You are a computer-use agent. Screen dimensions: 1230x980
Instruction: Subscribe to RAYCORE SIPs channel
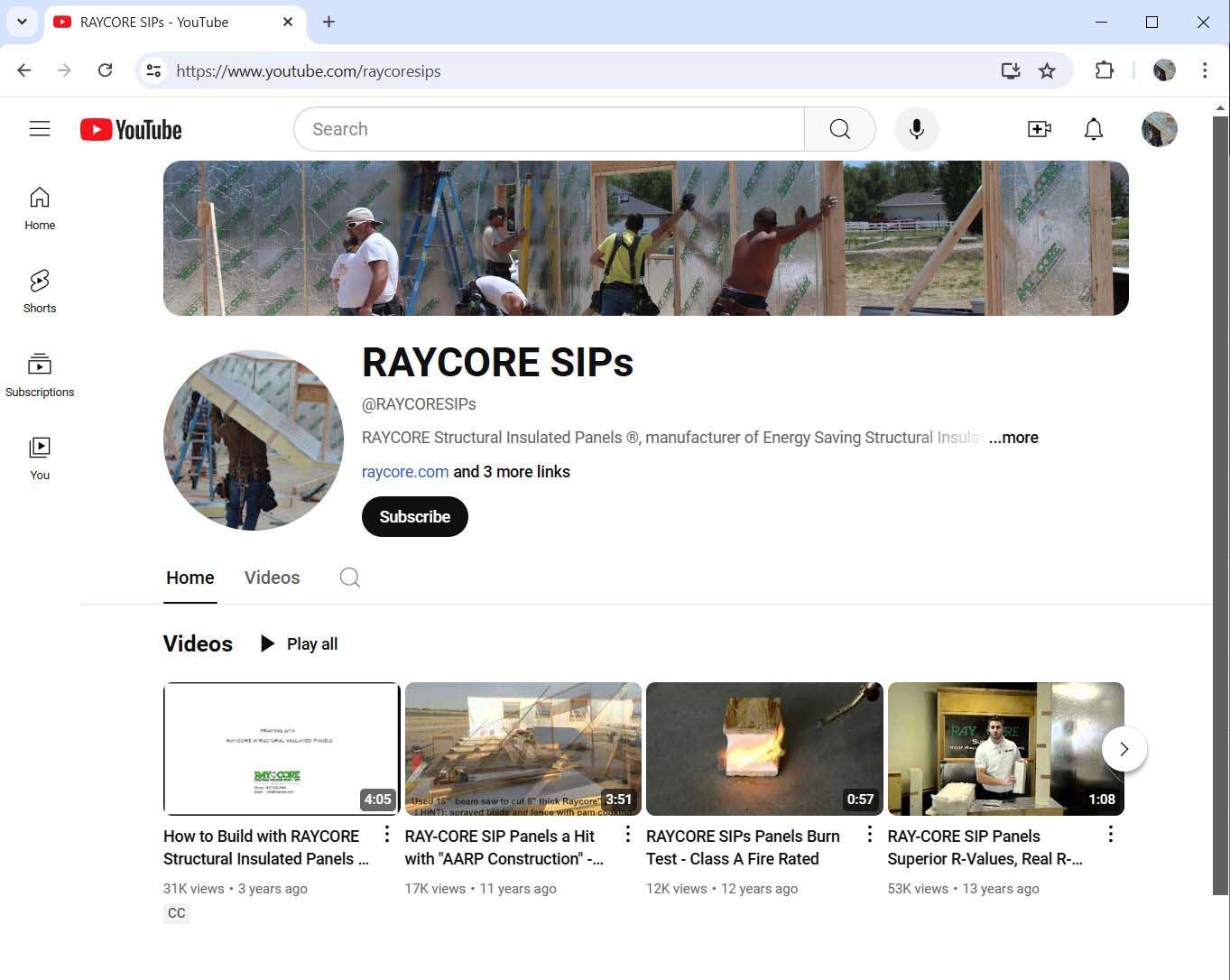[415, 517]
